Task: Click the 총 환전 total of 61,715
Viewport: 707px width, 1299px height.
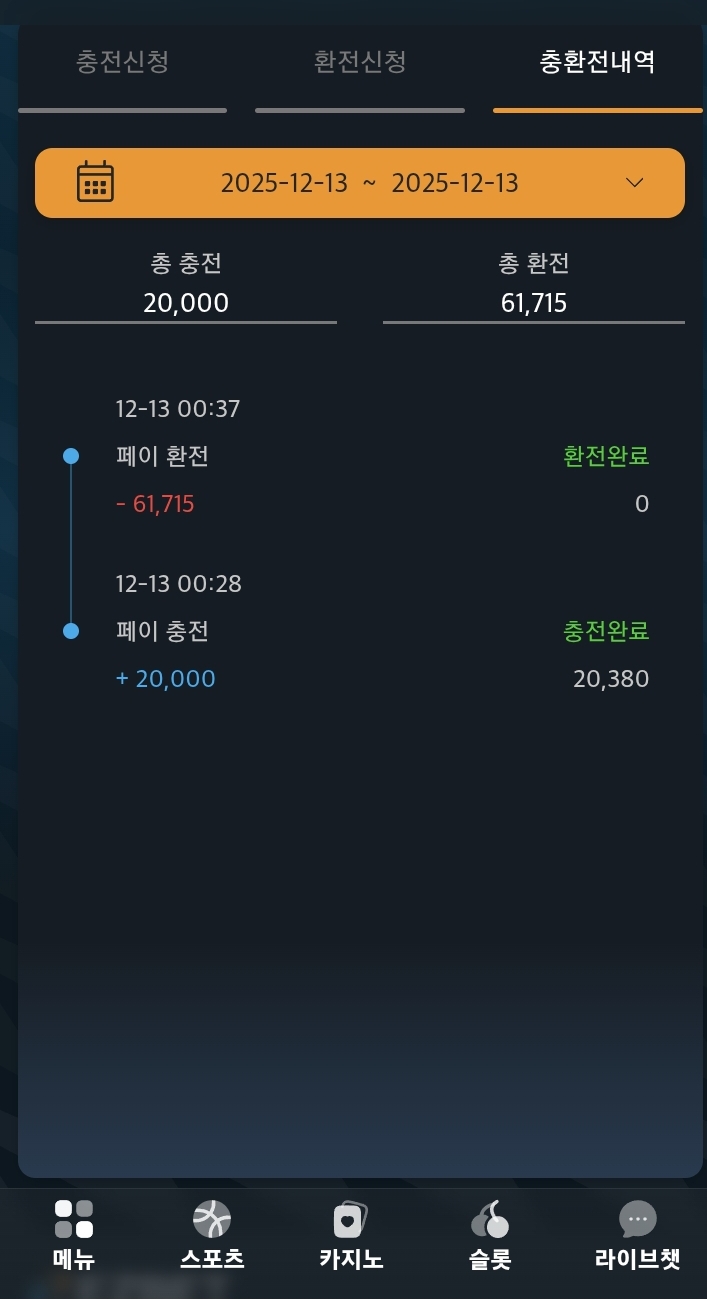Action: (534, 302)
